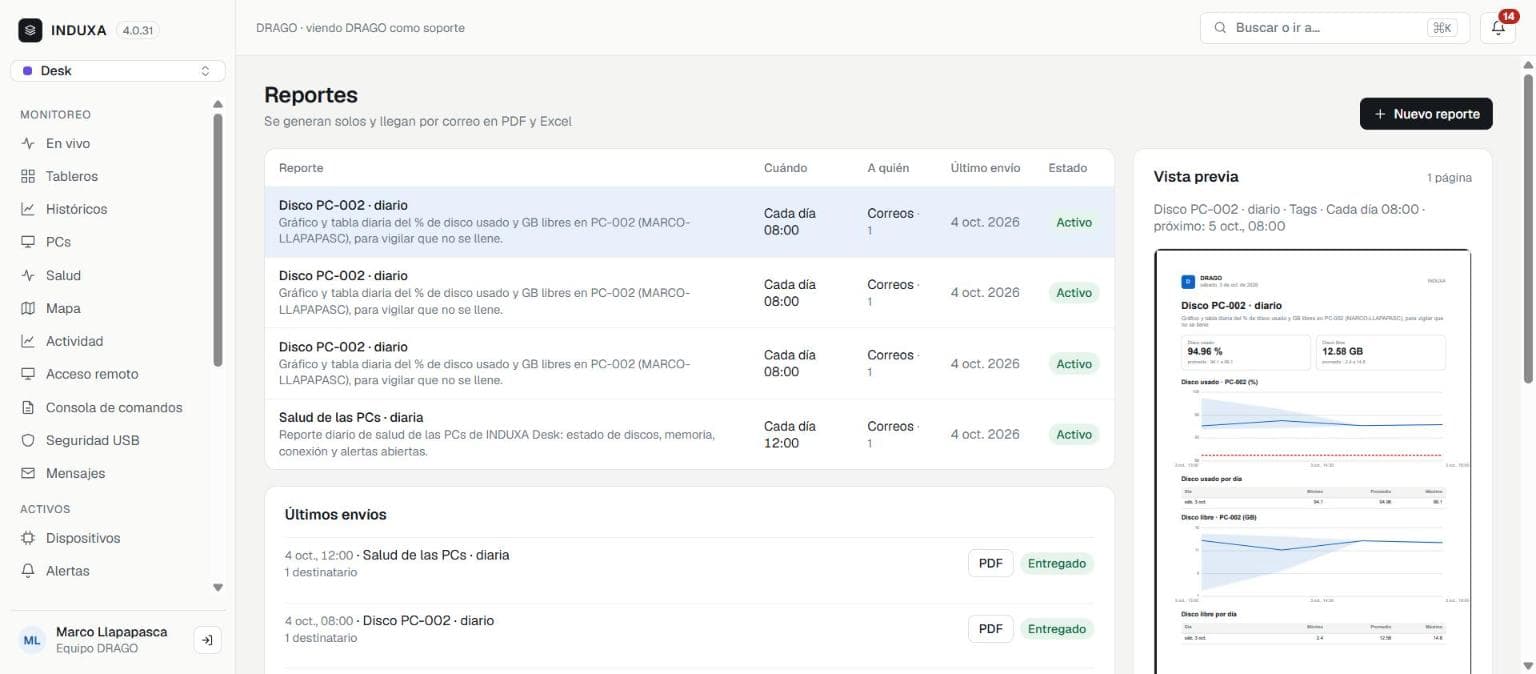Select the Salud de las PCs · diaria report
Viewport: 1536px width, 674px height.
click(x=689, y=434)
